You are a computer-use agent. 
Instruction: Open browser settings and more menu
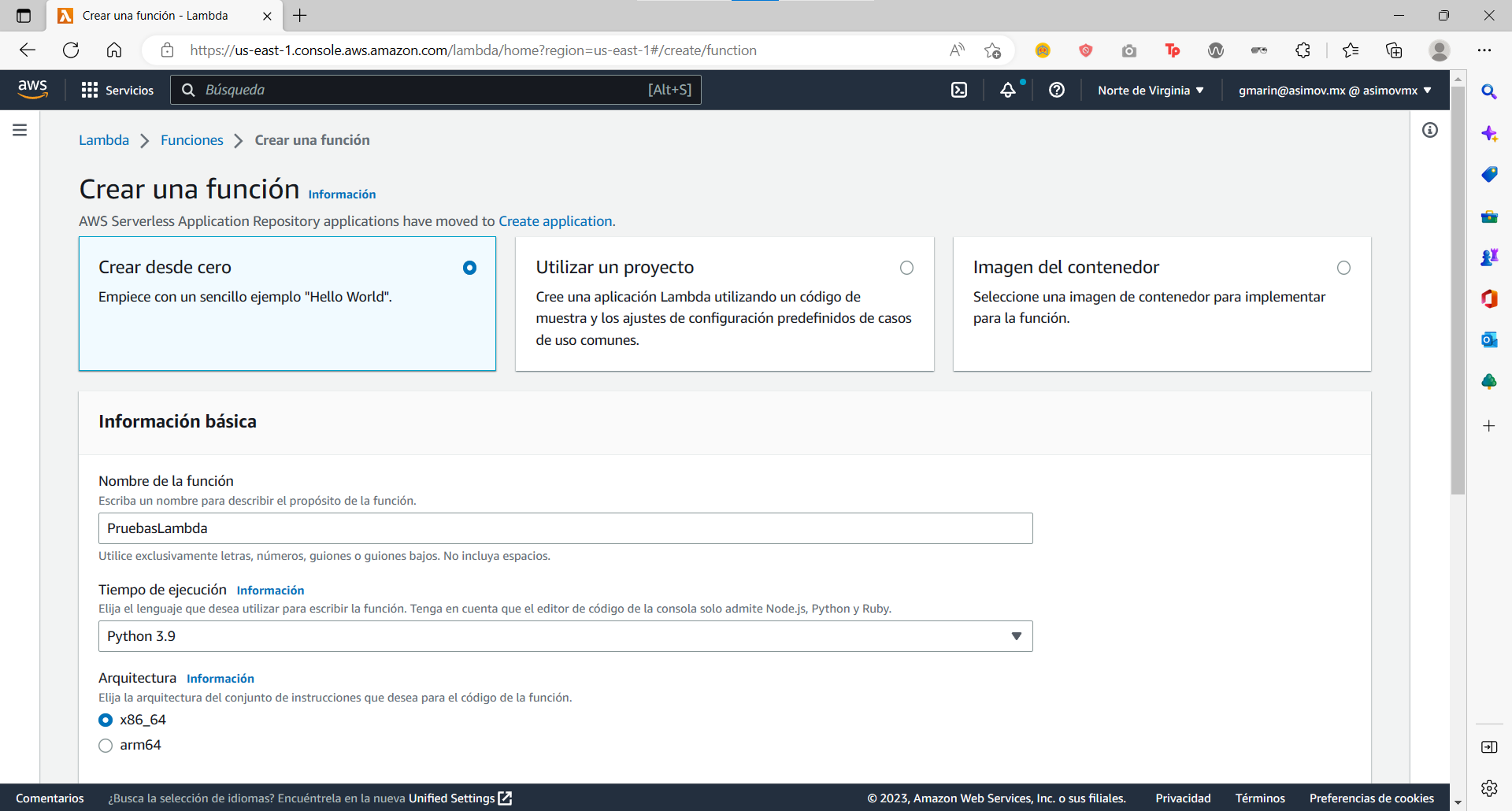(1484, 50)
